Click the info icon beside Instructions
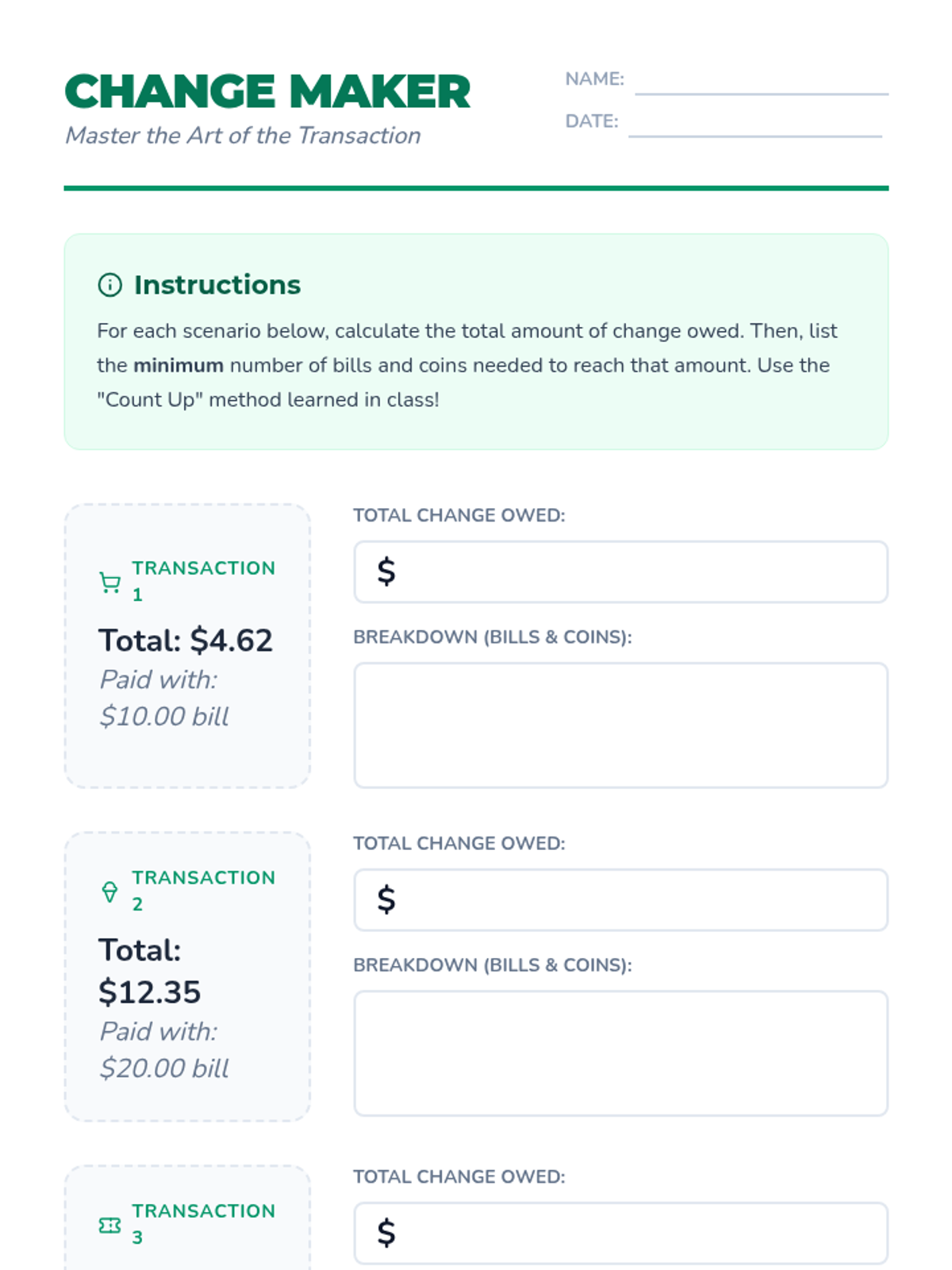This screenshot has width=952, height=1270. (109, 285)
